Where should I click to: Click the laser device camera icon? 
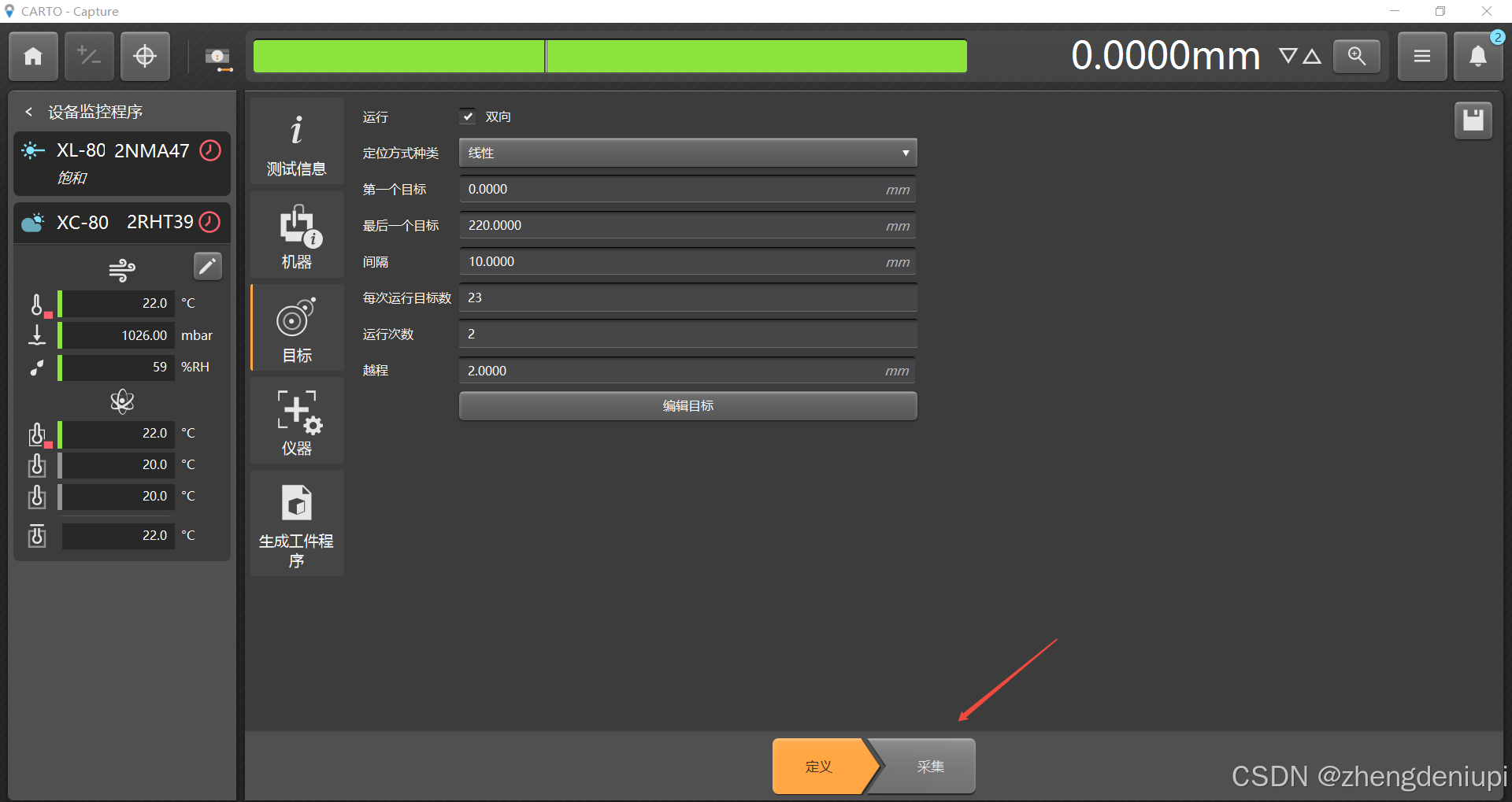[218, 57]
